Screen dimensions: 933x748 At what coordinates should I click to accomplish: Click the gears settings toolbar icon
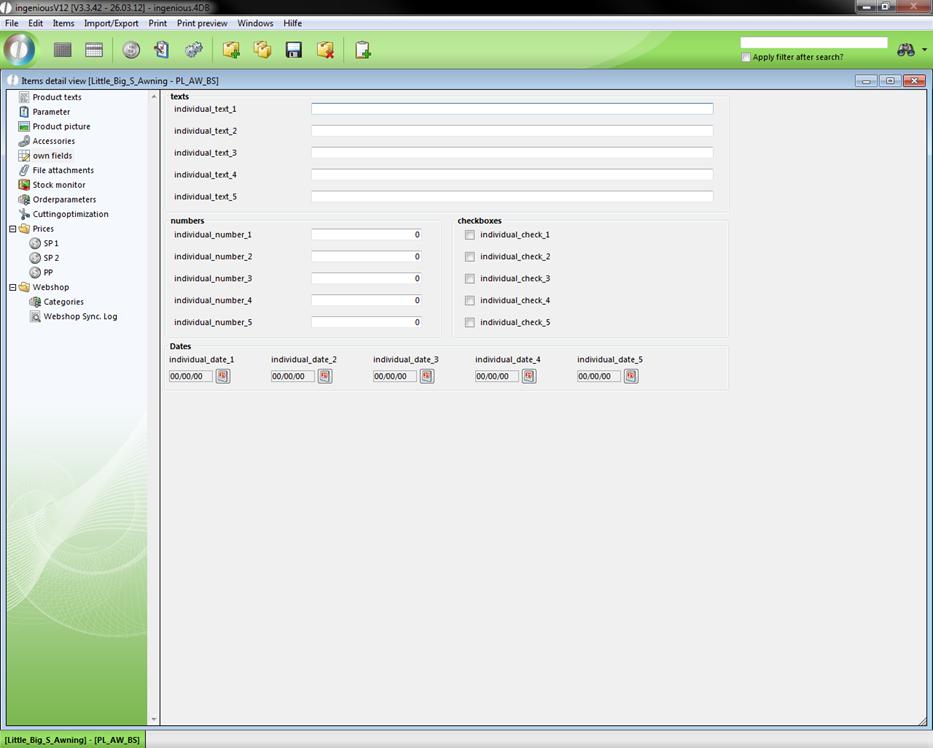[x=194, y=50]
